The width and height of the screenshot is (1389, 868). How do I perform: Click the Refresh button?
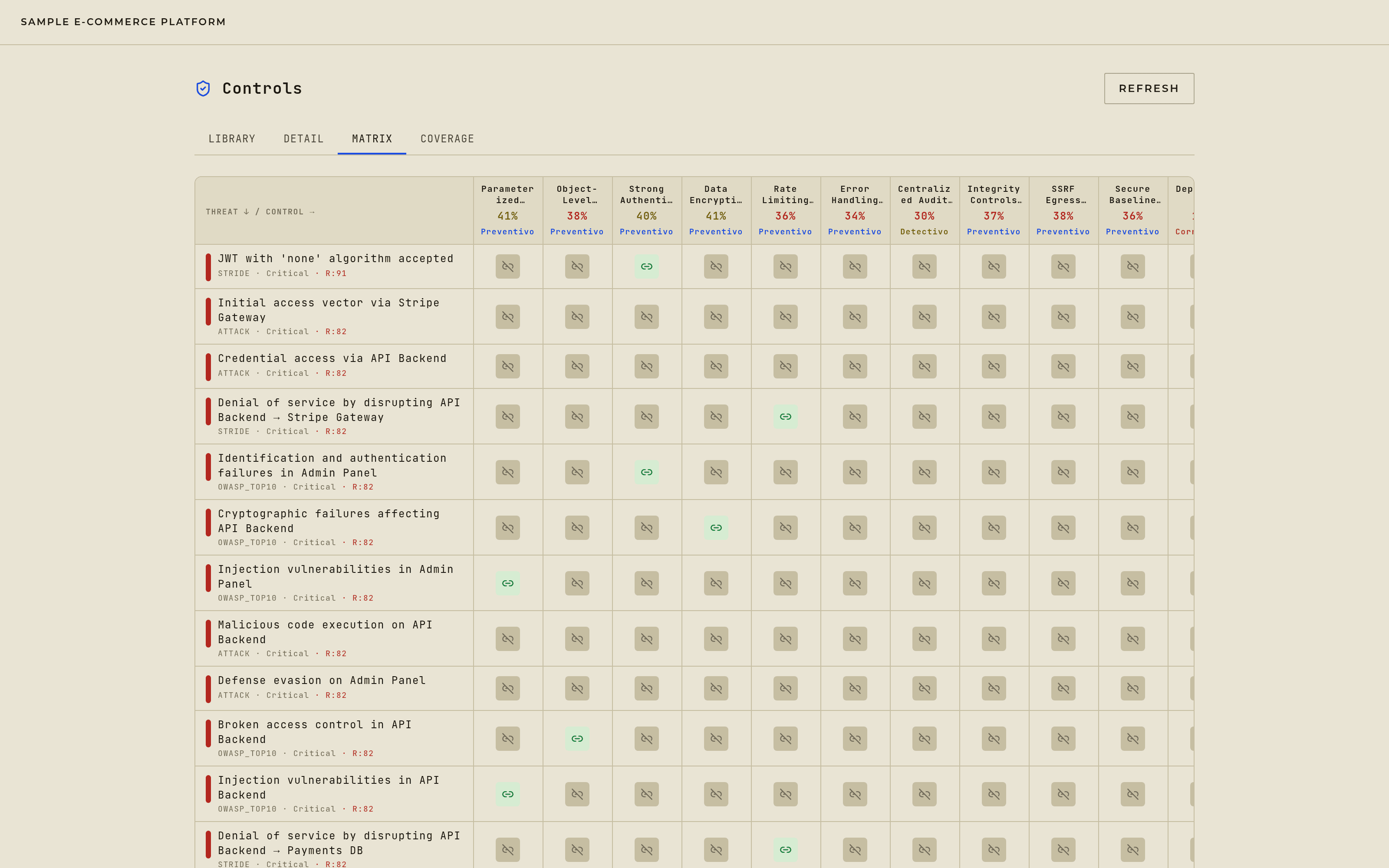1149,89
